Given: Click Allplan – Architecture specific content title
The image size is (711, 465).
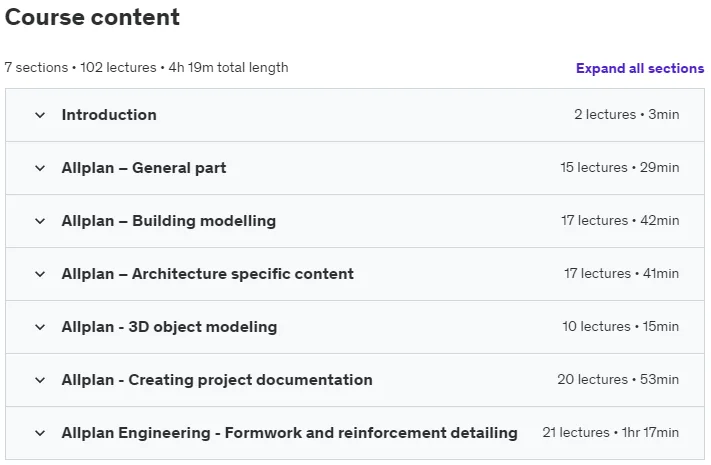Looking at the screenshot, I should click(208, 274).
